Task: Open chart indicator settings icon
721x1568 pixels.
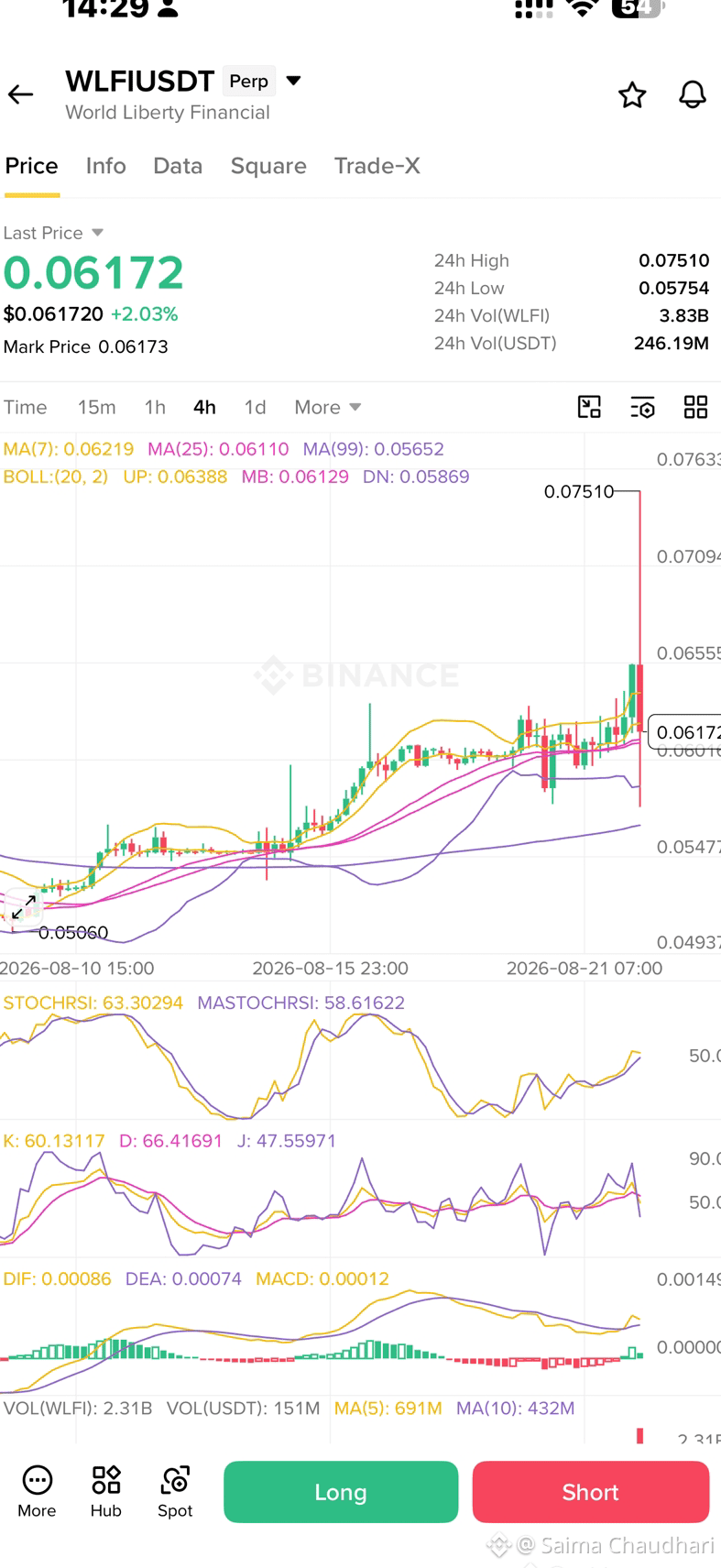Action: point(642,407)
